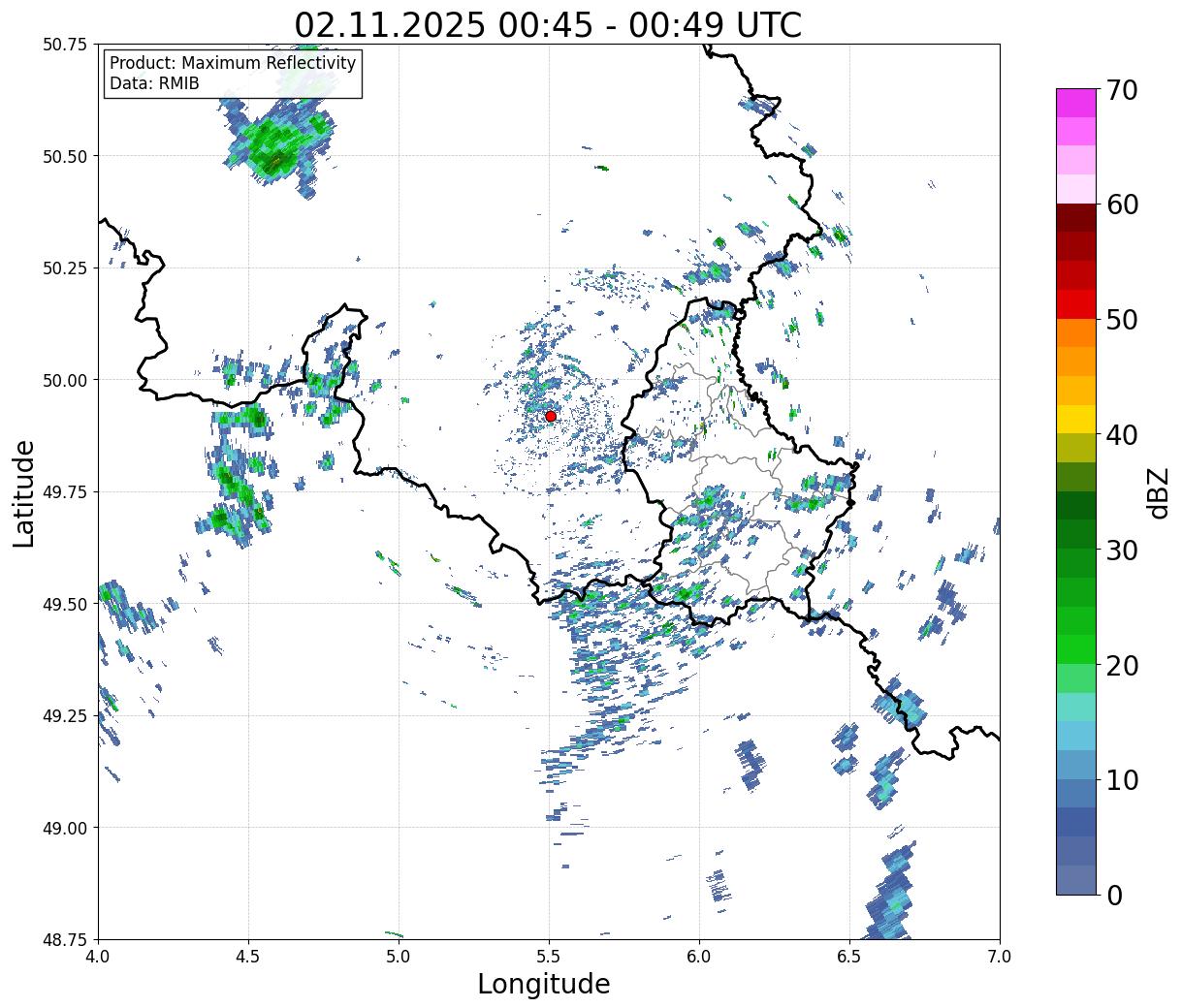Image resolution: width=1182 pixels, height=1008 pixels.
Task: Select the light blue colorbar segment above 10
Action: (1076, 764)
